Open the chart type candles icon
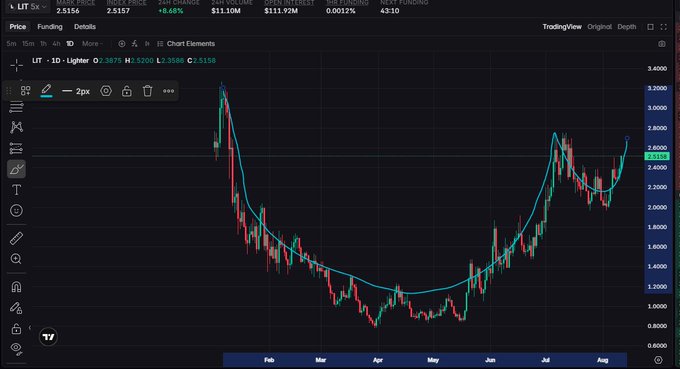The image size is (680, 369). pos(147,44)
